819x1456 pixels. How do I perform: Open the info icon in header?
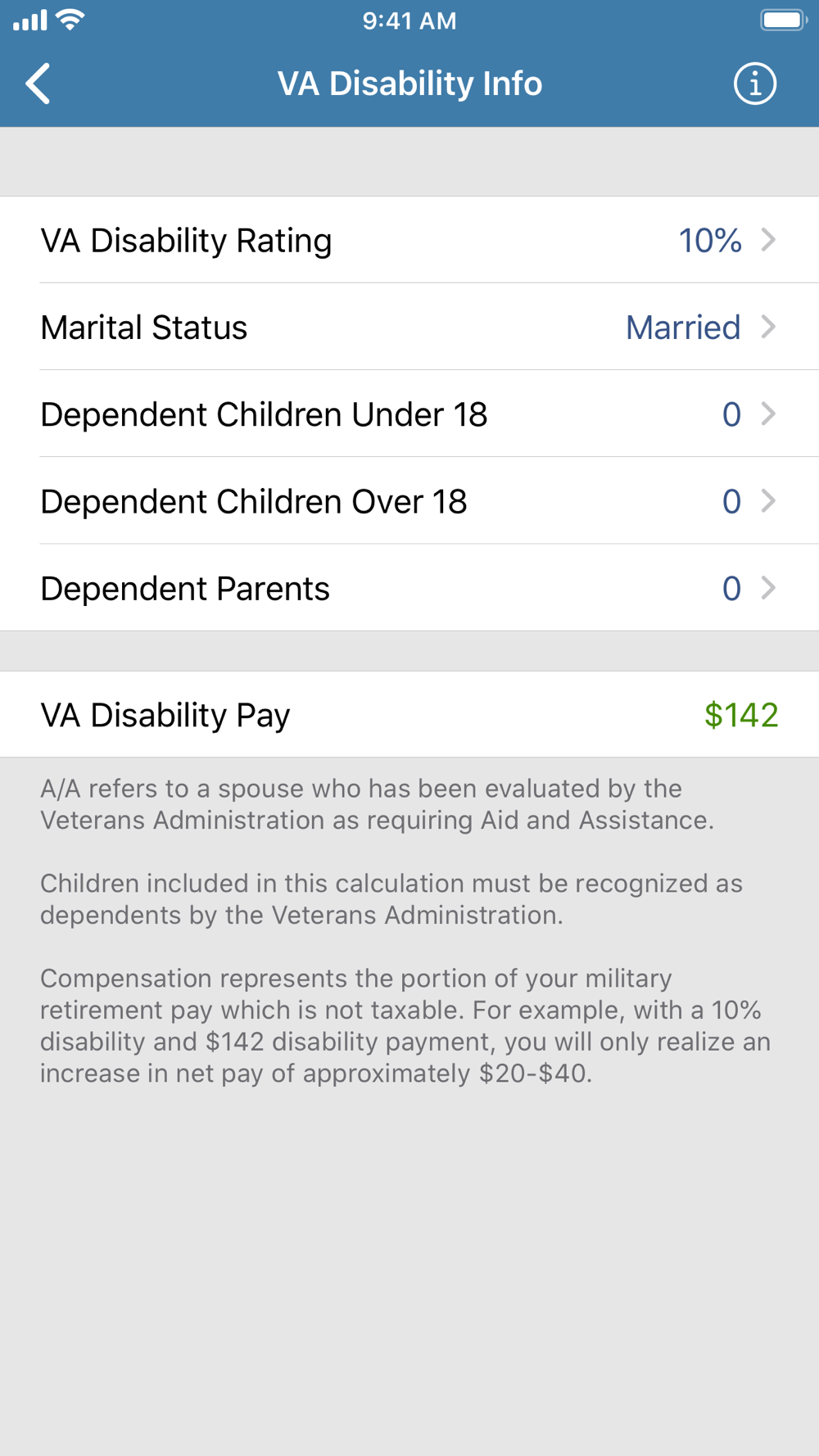point(754,84)
